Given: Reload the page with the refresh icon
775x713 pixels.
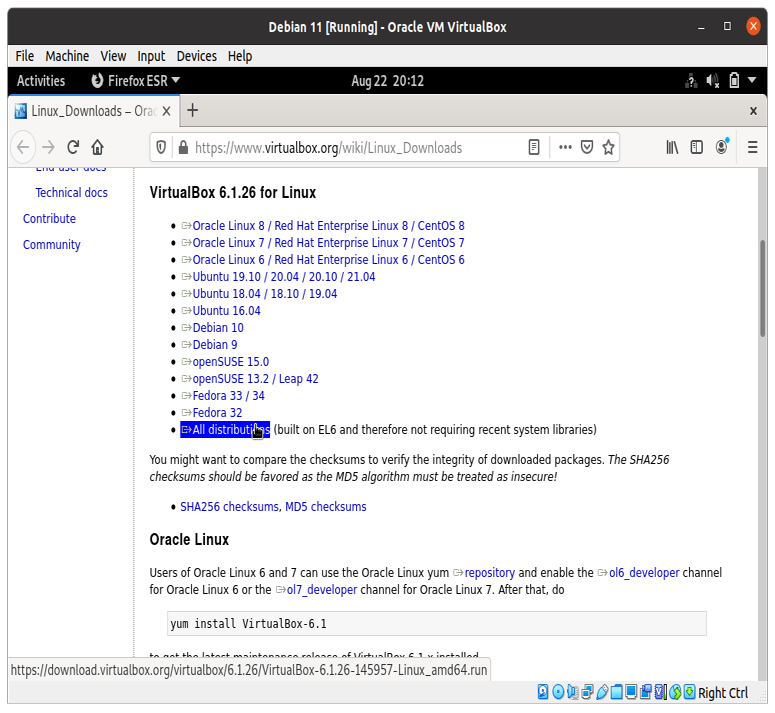Looking at the screenshot, I should pyautogui.click(x=73, y=147).
